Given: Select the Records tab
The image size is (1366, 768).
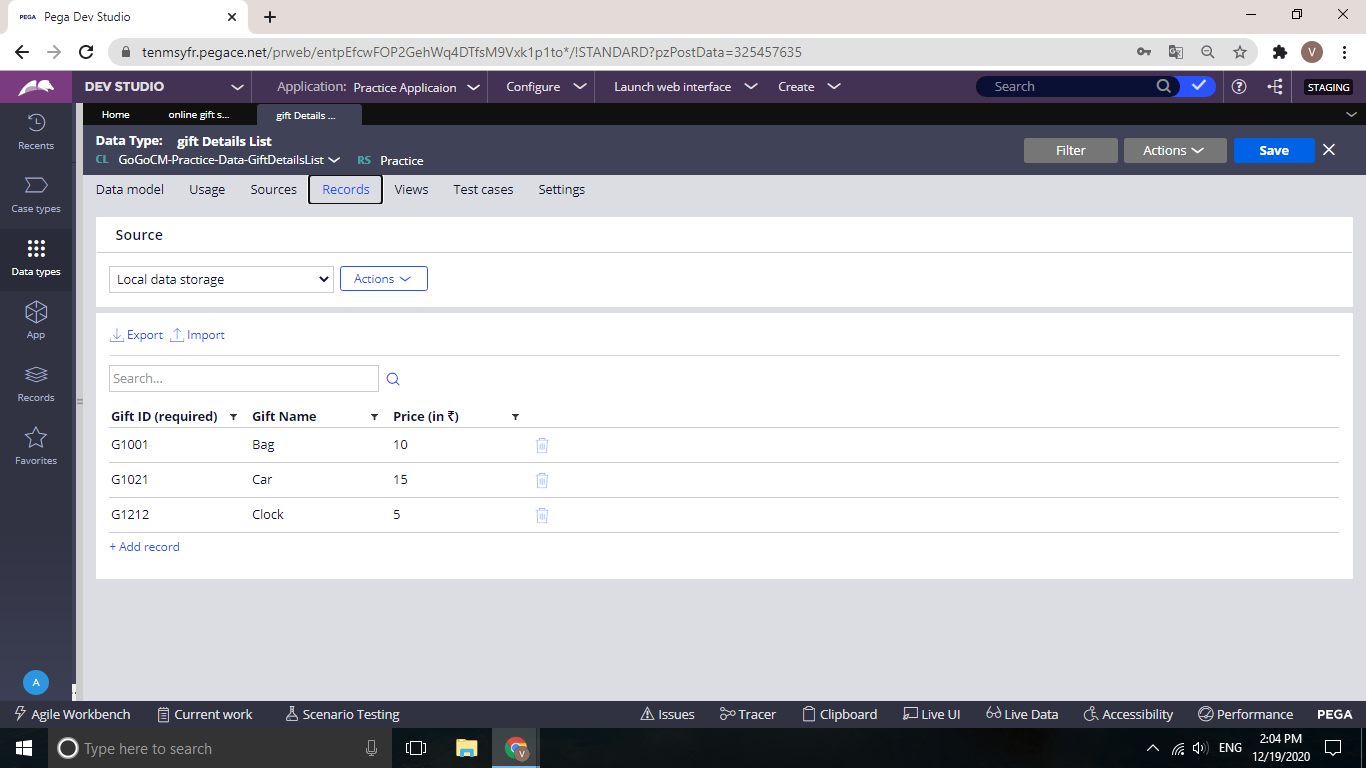Looking at the screenshot, I should 346,189.
